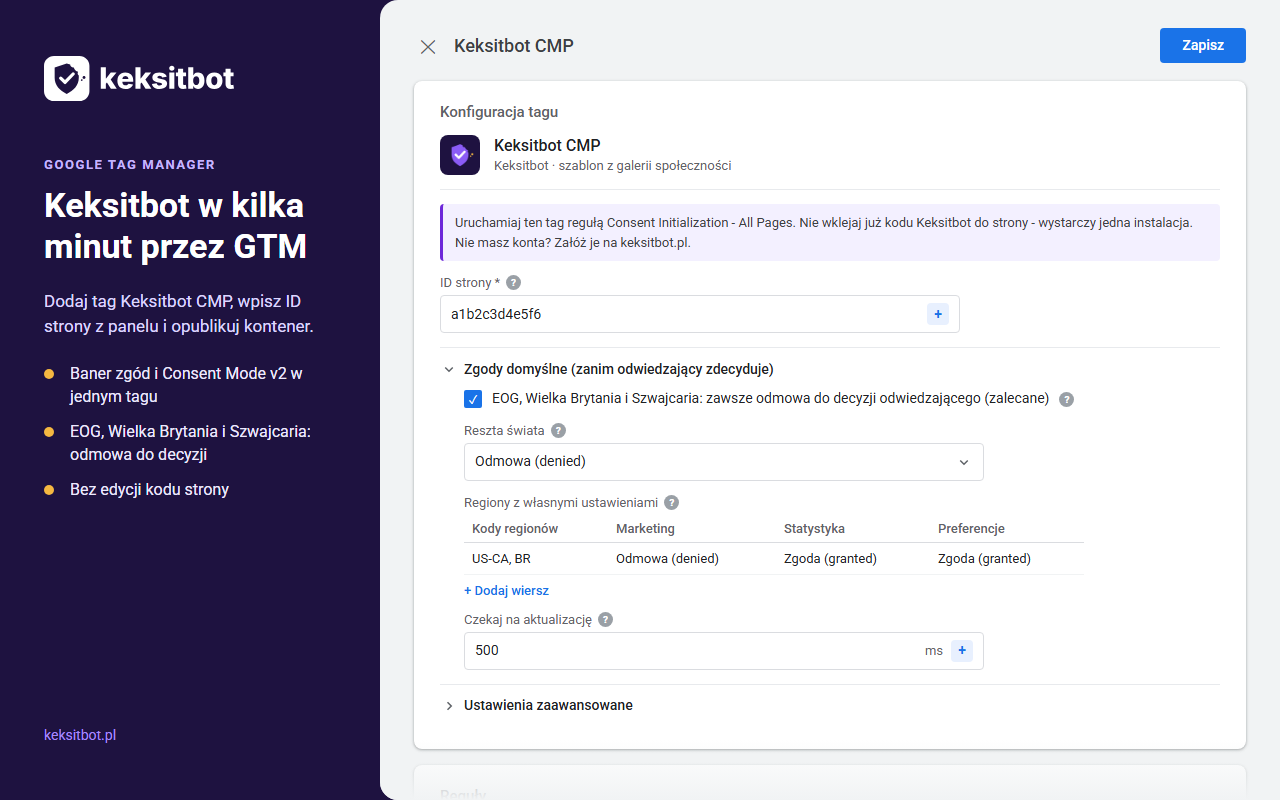This screenshot has width=1280, height=800.
Task: Click the Keksitbot CMP tag template icon
Action: (x=460, y=155)
